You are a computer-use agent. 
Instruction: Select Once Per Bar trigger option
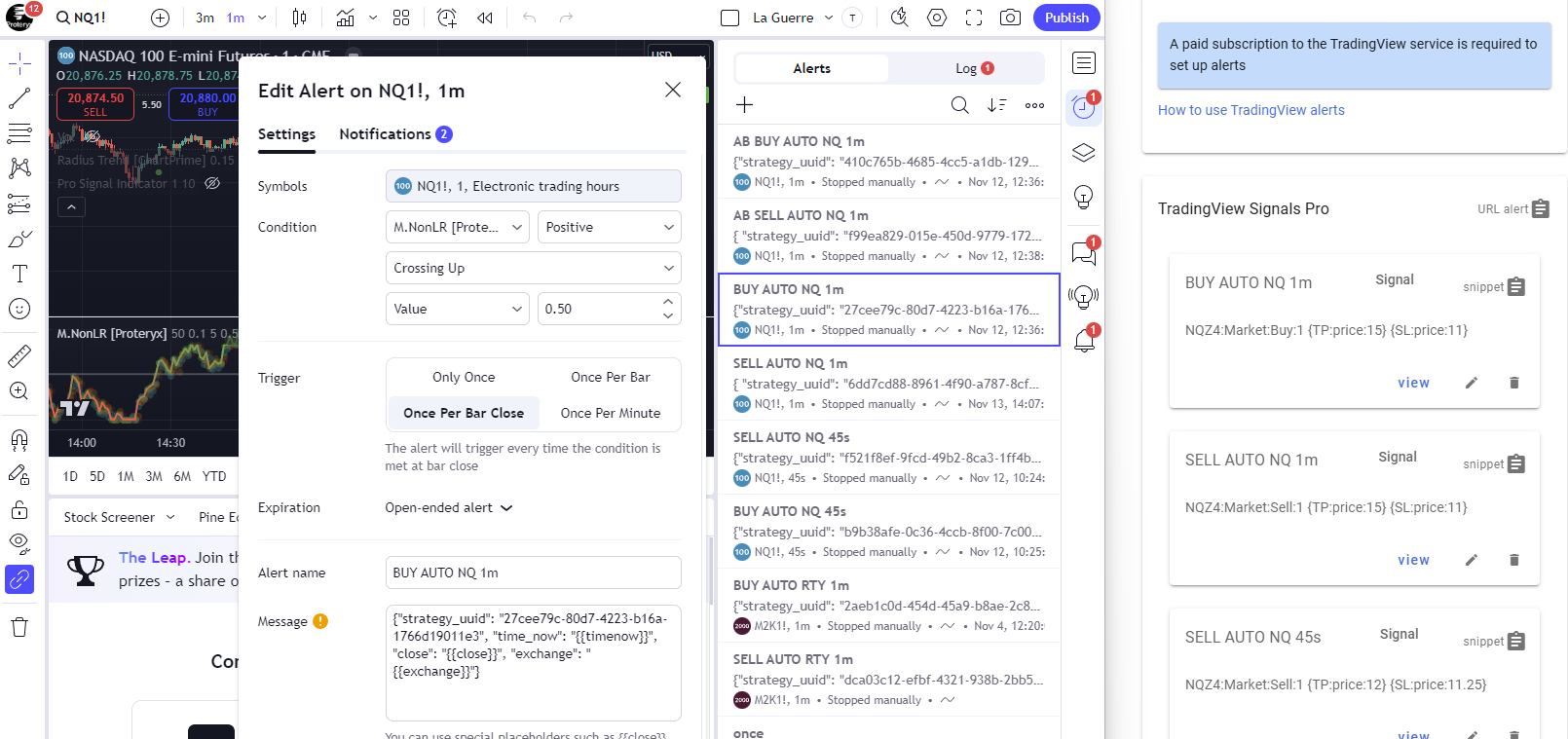coord(611,377)
